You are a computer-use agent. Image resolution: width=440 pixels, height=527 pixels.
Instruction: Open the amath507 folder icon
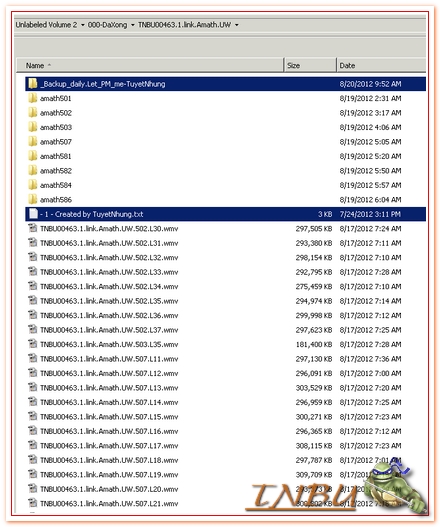33,141
